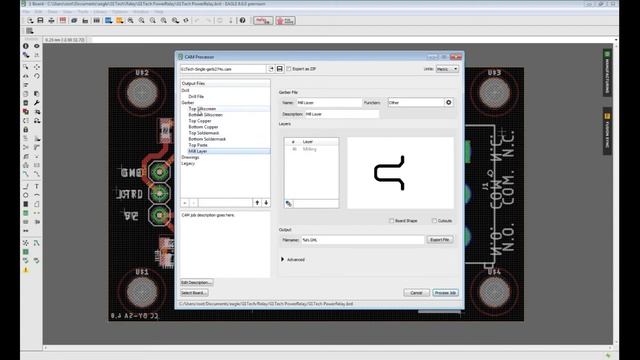Select the Circle drawing tool

[26, 195]
